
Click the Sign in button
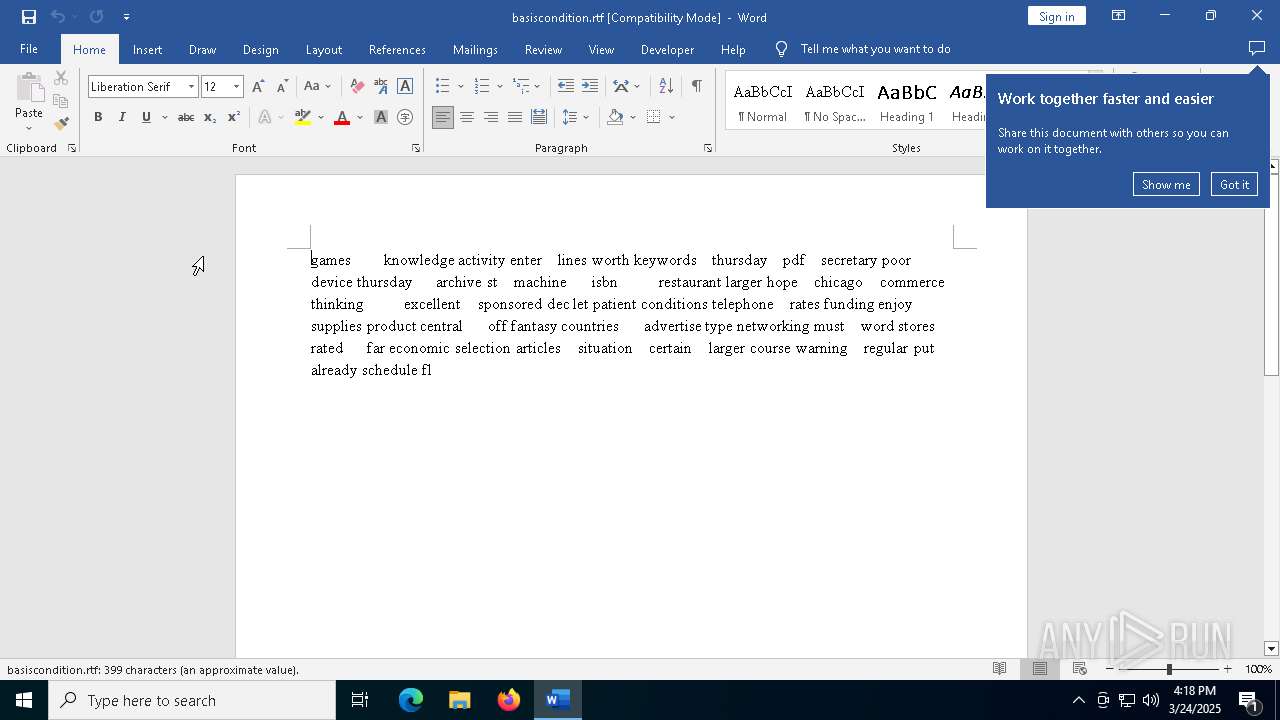click(x=1056, y=16)
